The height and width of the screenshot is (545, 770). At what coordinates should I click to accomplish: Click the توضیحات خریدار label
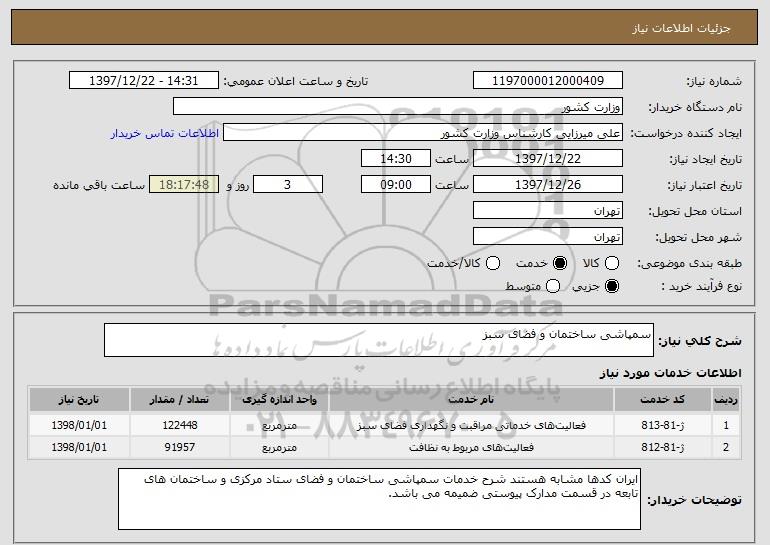[x=694, y=500]
